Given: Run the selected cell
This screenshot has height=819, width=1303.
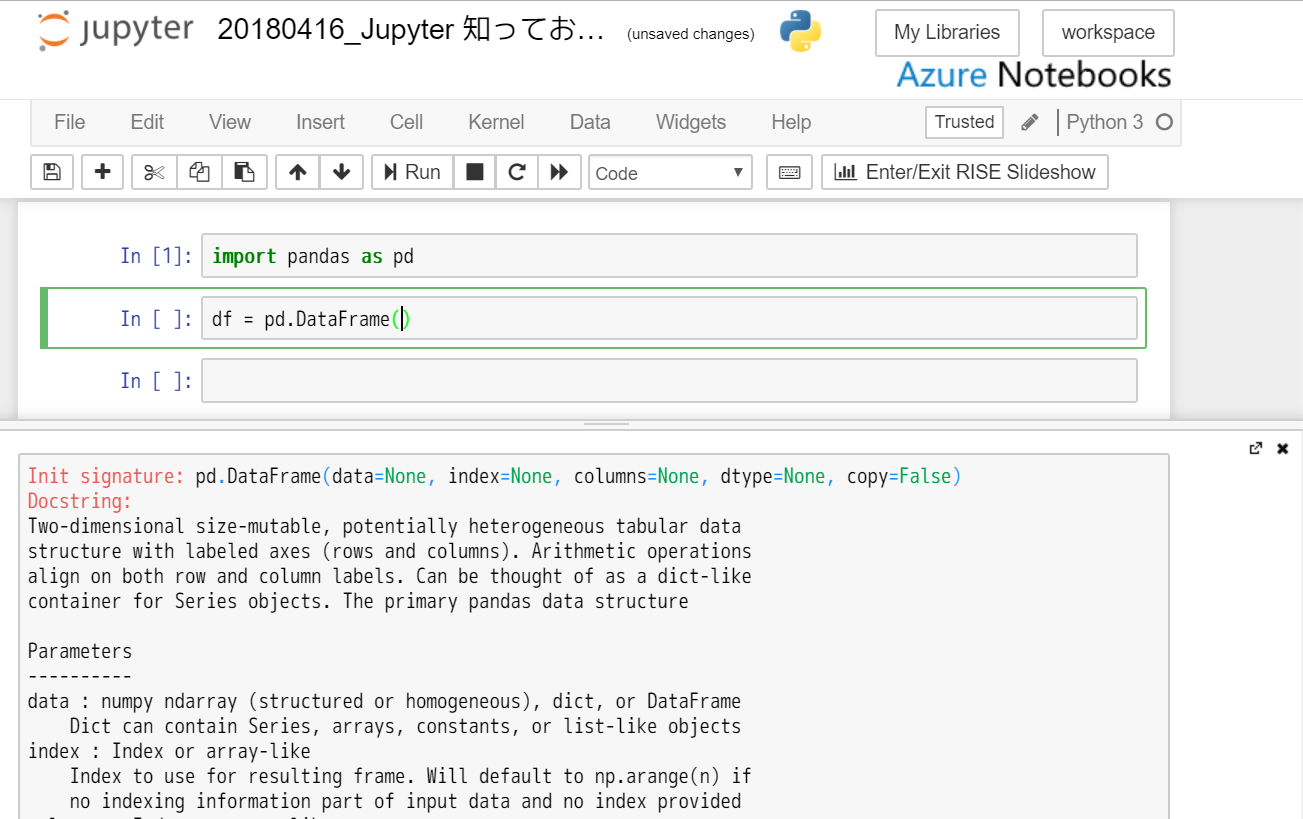Looking at the screenshot, I should tap(412, 172).
